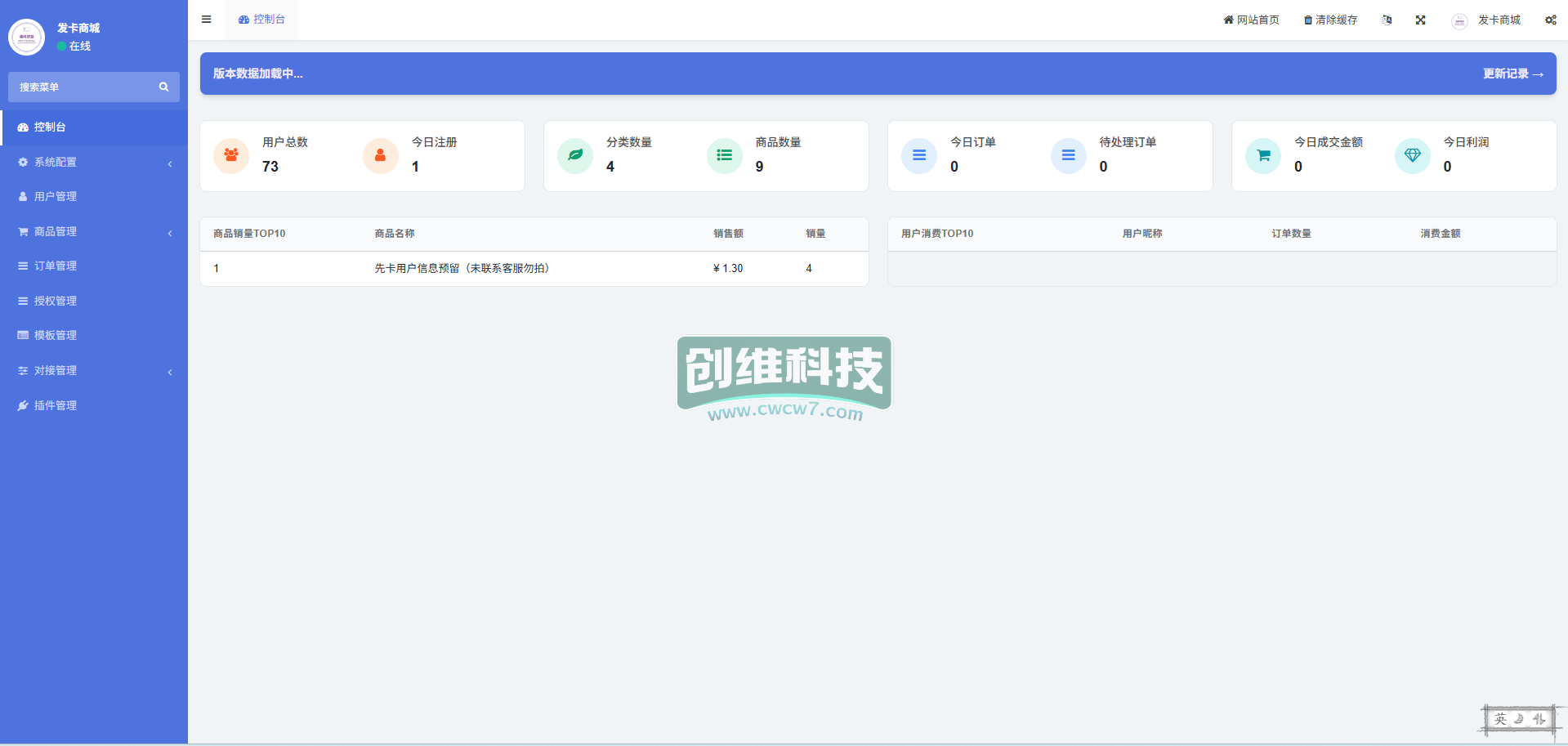Open the 控制台 tab
Viewport: 1568px width, 746px height.
[x=261, y=20]
